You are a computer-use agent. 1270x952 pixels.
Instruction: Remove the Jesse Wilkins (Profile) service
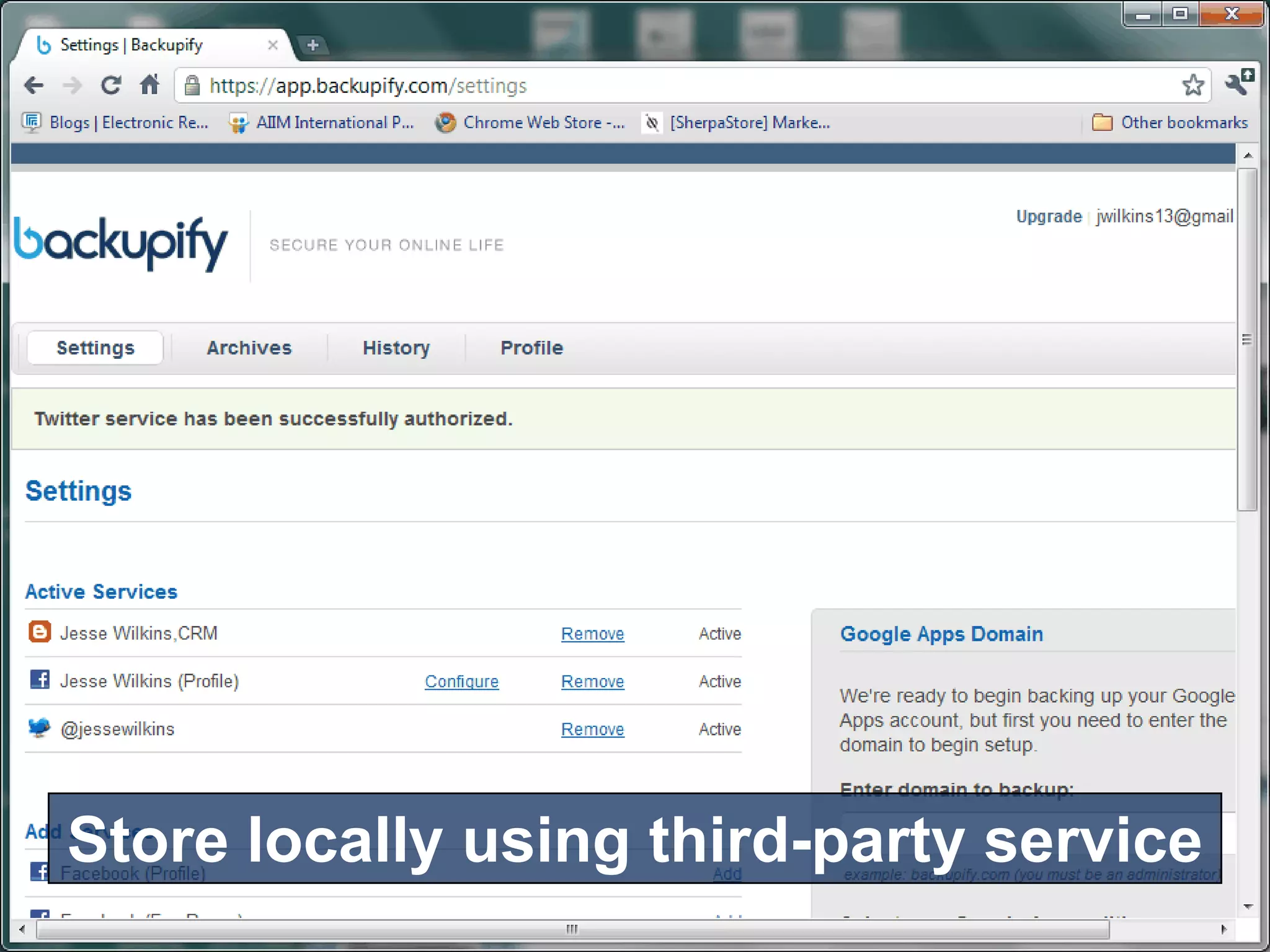pyautogui.click(x=592, y=681)
